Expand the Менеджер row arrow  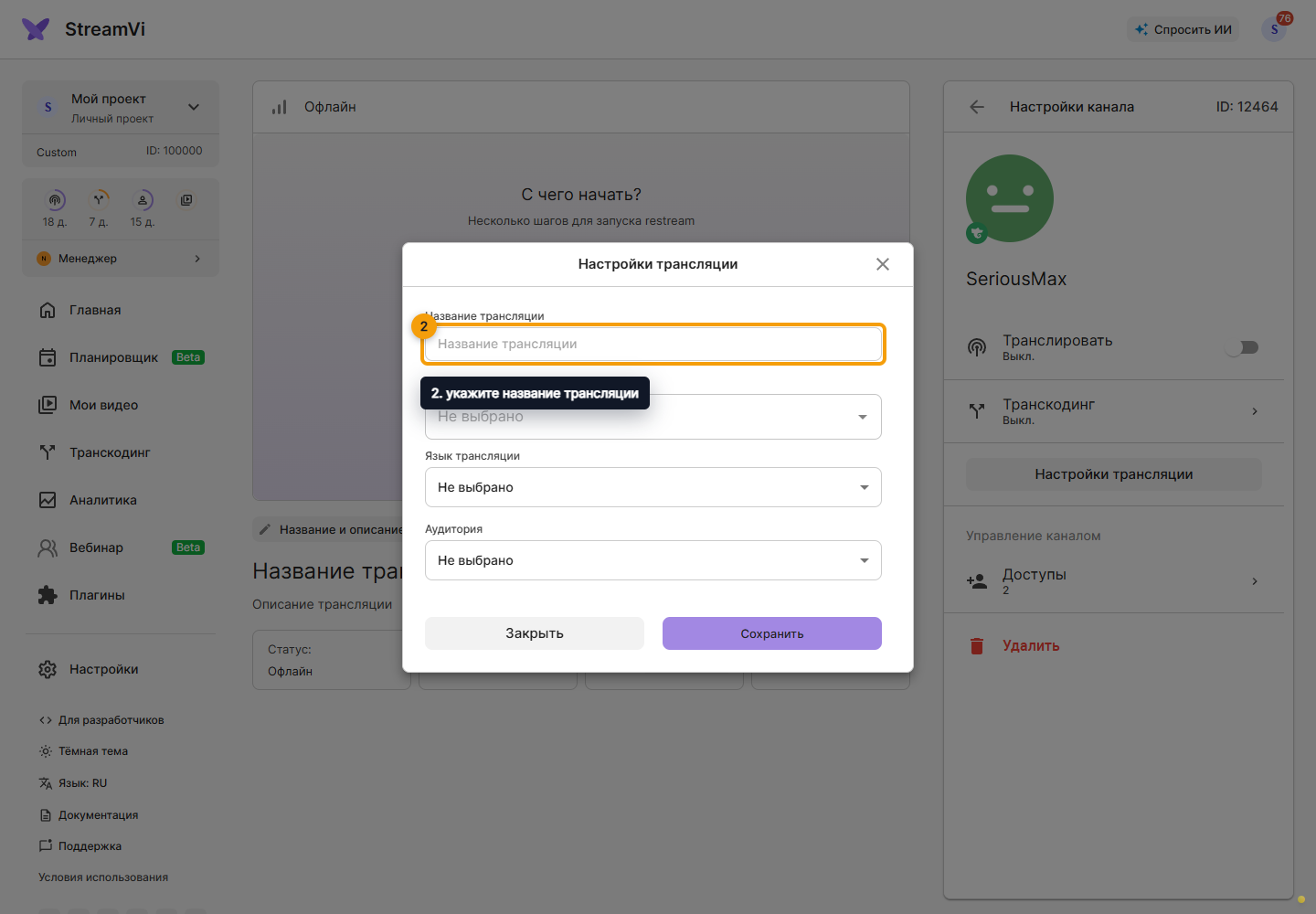pos(197,259)
